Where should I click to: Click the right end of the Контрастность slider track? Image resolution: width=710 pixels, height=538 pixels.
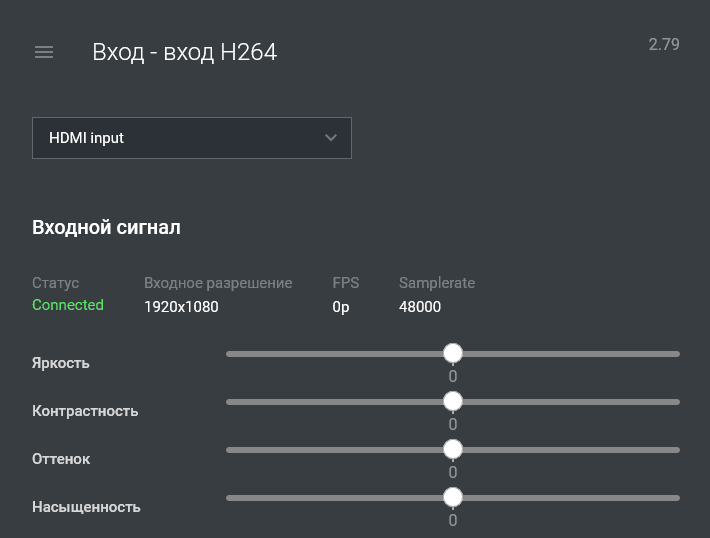676,402
